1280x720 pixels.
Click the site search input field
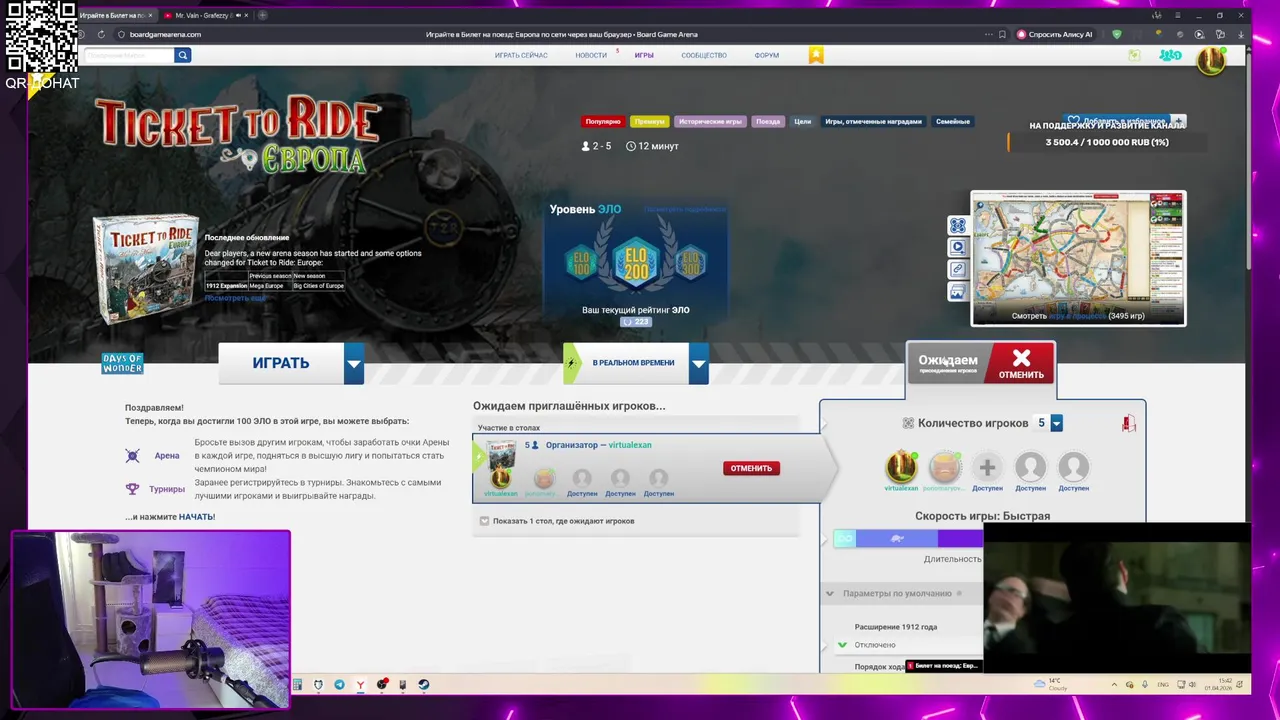tap(129, 55)
